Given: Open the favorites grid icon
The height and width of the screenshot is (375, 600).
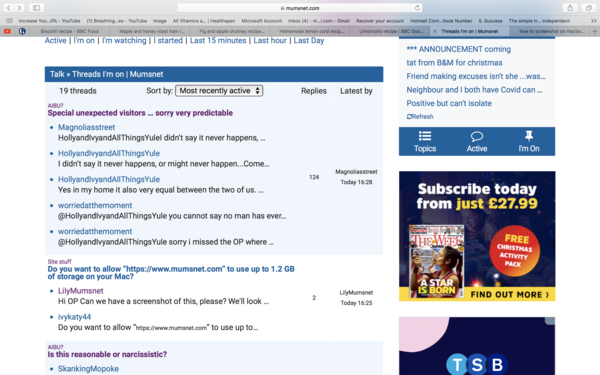Looking at the screenshot, I should point(9,21).
